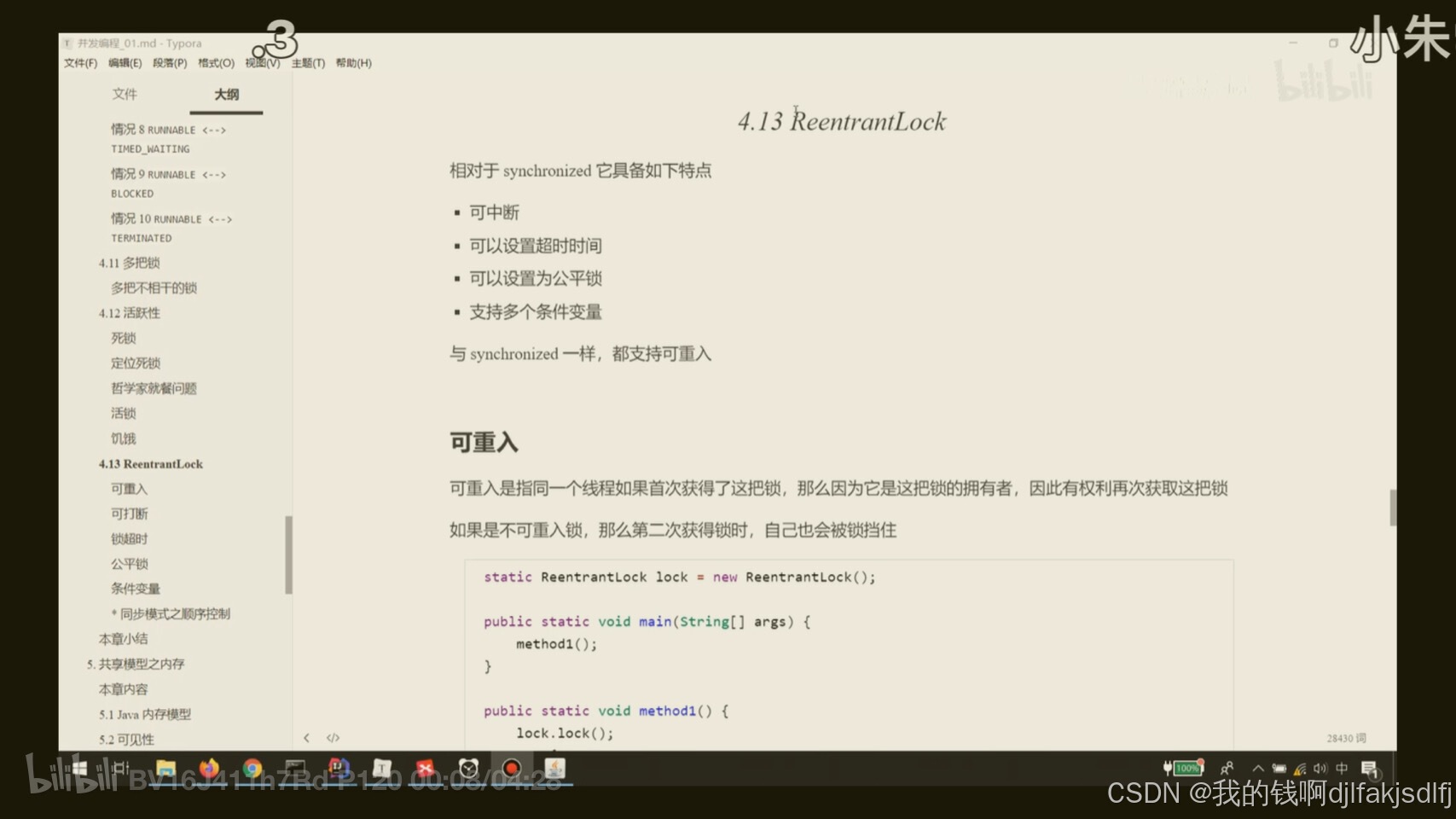The width and height of the screenshot is (1456, 819).
Task: Select outline entry 可重入
Action: [x=129, y=489]
